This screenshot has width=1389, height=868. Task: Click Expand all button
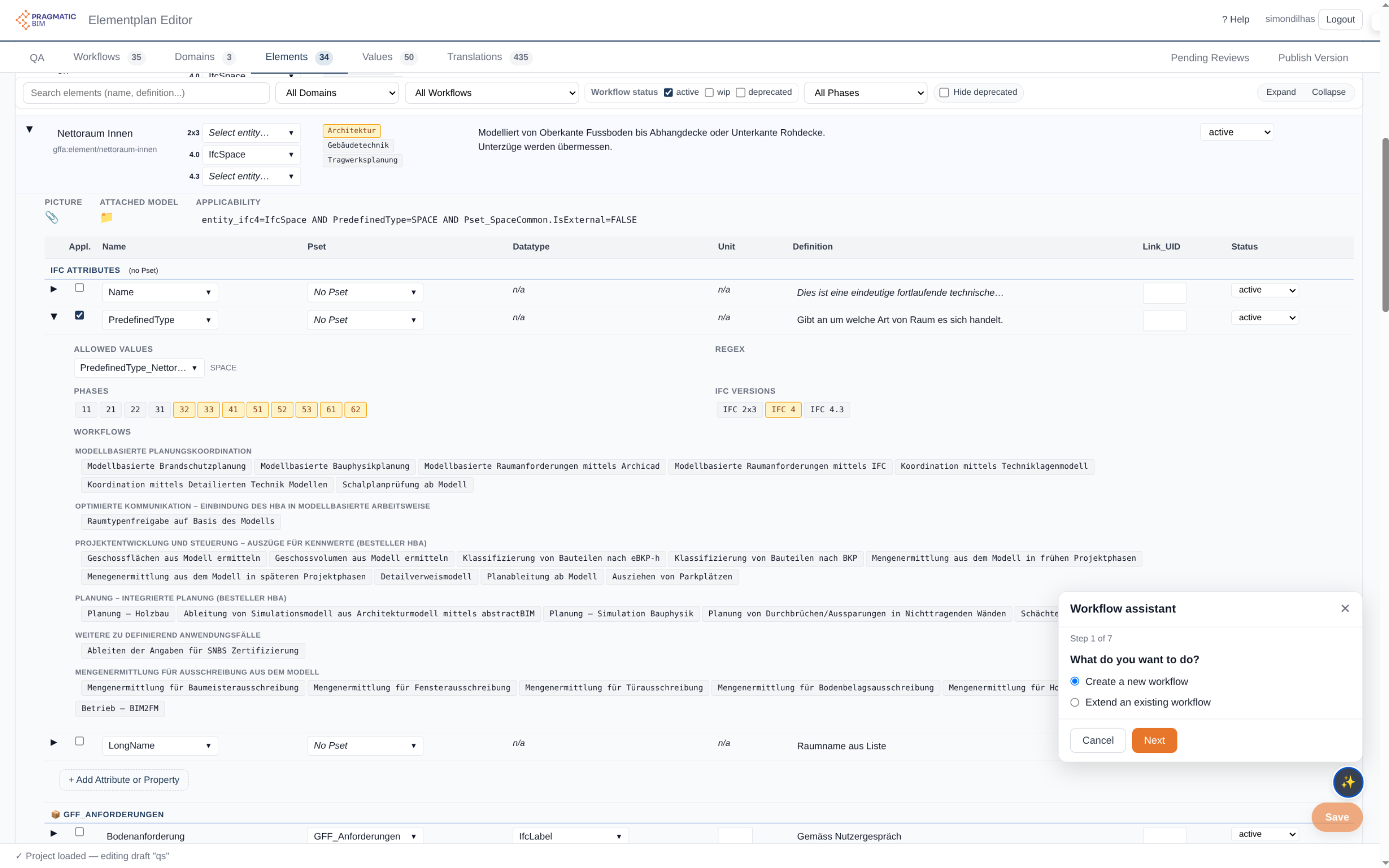pos(1281,92)
